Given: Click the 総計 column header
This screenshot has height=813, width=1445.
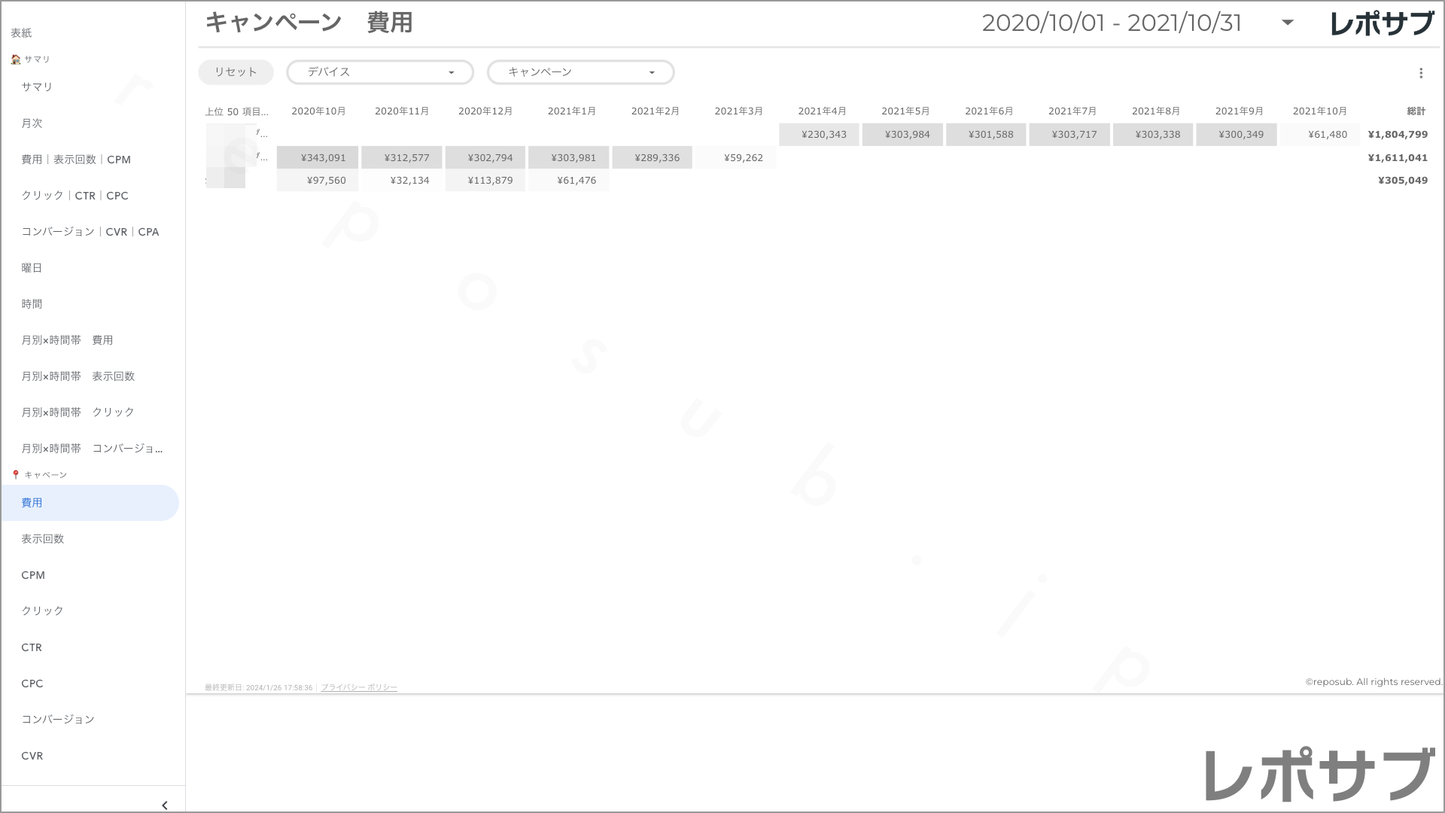Looking at the screenshot, I should point(1415,111).
